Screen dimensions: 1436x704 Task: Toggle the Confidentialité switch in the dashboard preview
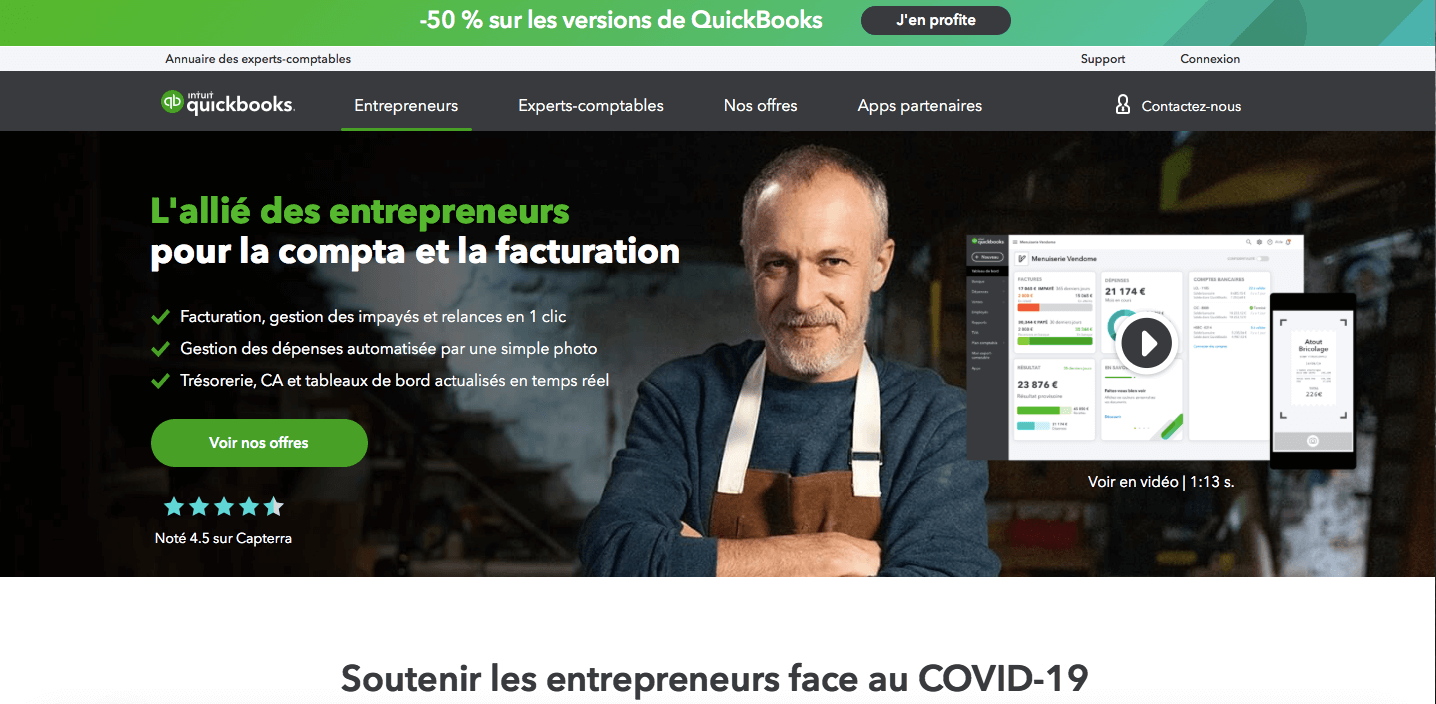pos(1263,258)
